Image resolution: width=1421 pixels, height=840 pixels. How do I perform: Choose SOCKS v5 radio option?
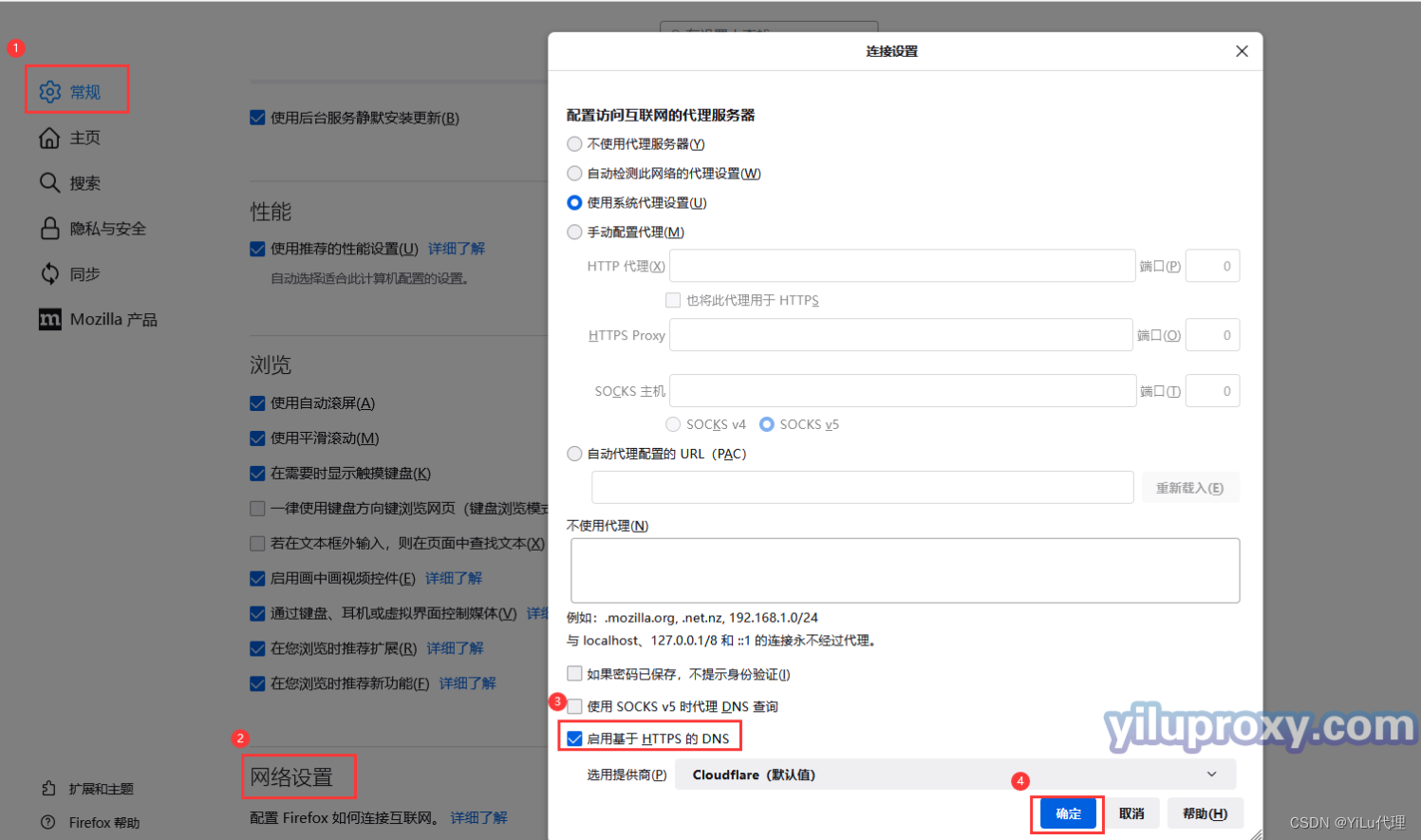click(767, 424)
